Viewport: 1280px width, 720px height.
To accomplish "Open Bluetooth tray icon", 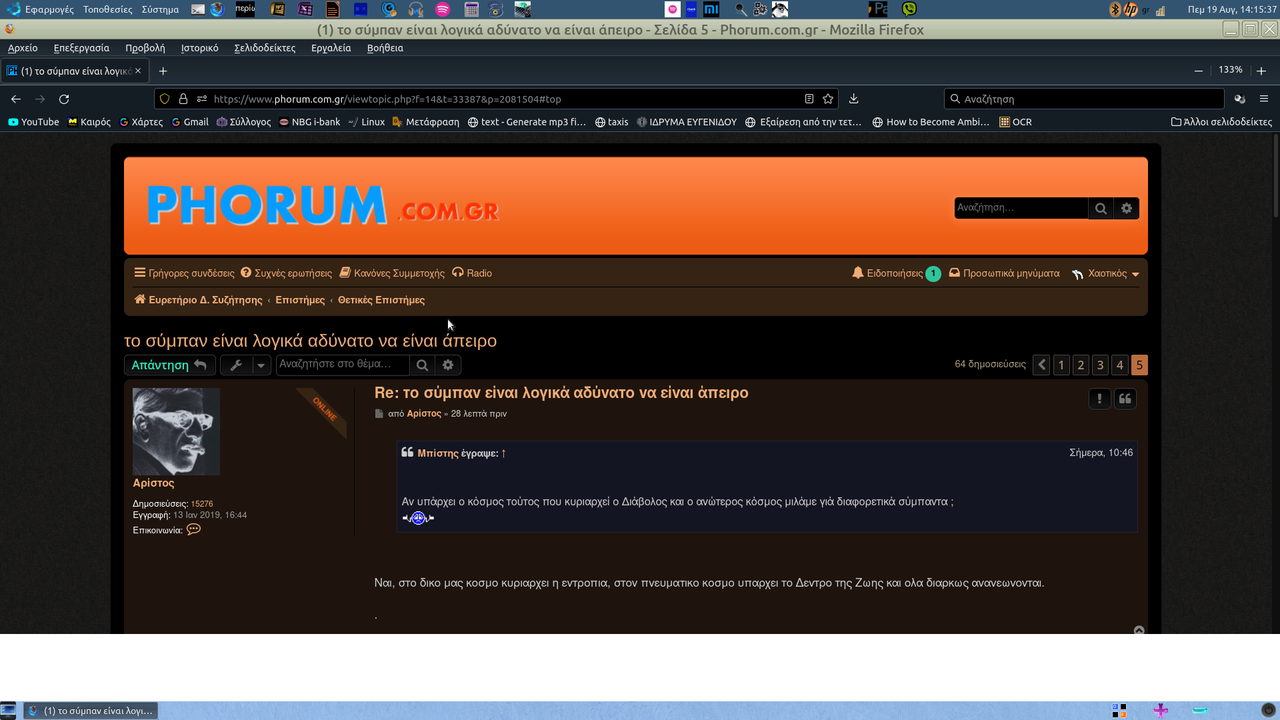I will pyautogui.click(x=1115, y=9).
